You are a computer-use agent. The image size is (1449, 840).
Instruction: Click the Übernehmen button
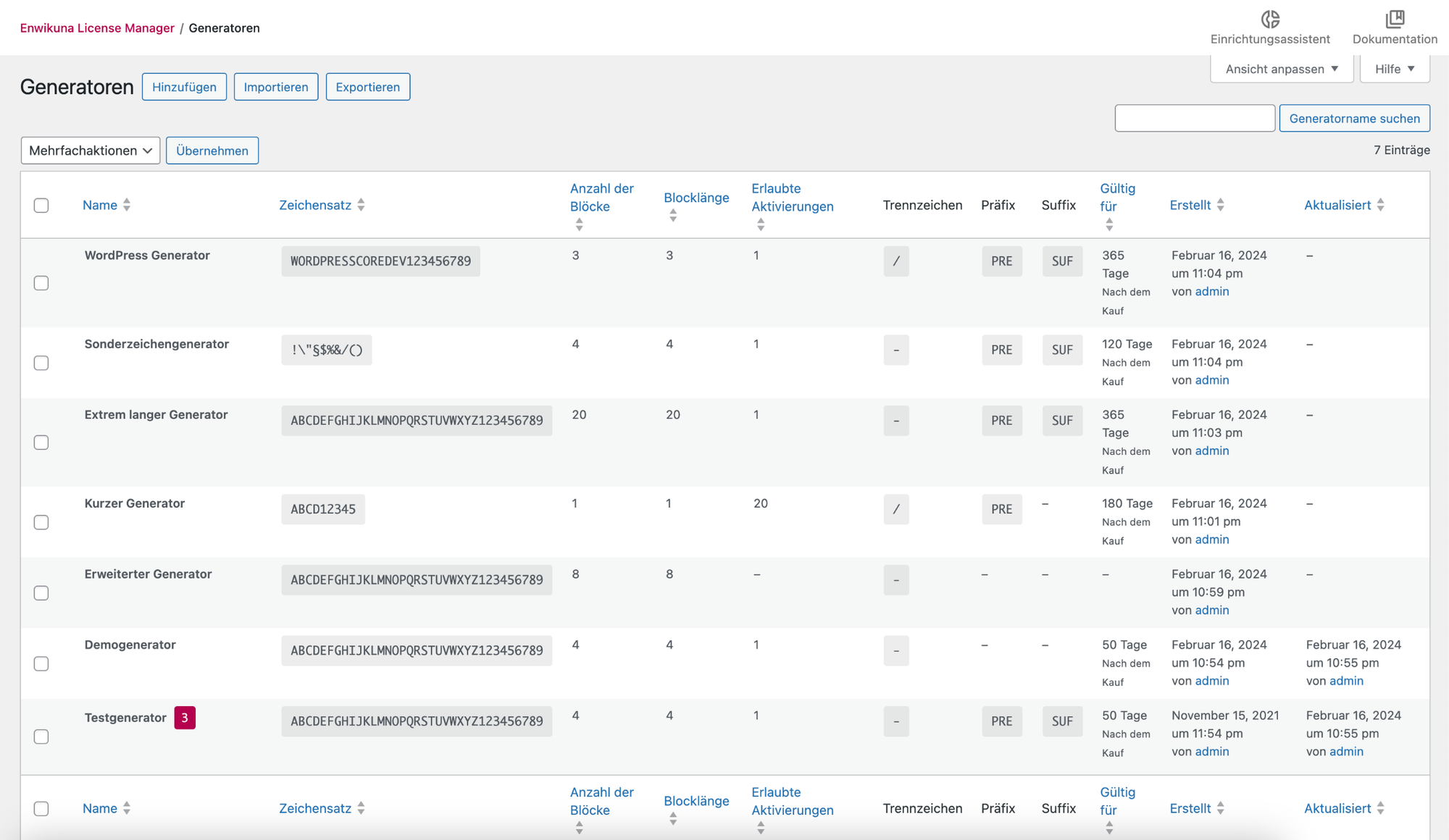[x=212, y=151]
